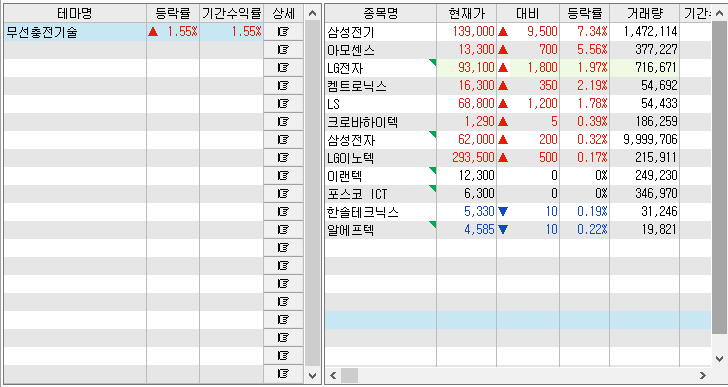Viewport: 728px width, 387px height.
Task: Click the theme's 1.55% 기간수익률 value
Action: pyautogui.click(x=247, y=32)
